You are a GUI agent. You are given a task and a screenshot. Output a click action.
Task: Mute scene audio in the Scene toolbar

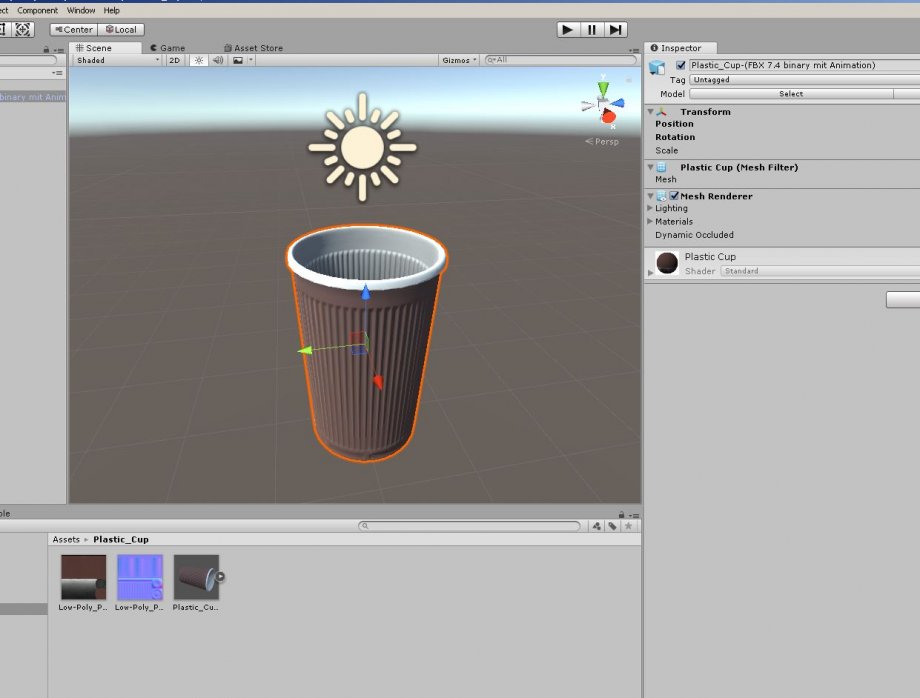coord(217,60)
